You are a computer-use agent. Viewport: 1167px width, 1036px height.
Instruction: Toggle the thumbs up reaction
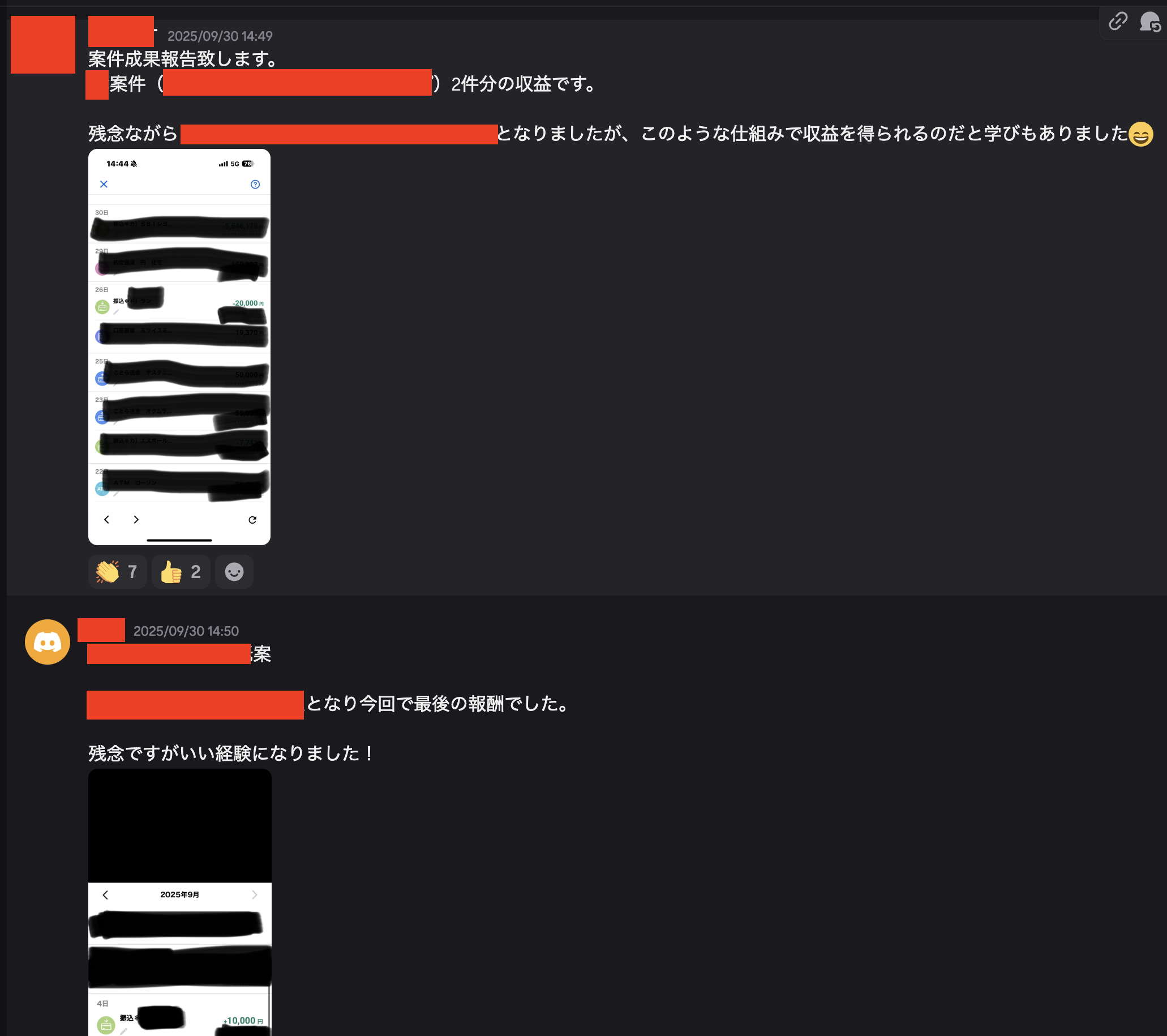[x=181, y=572]
